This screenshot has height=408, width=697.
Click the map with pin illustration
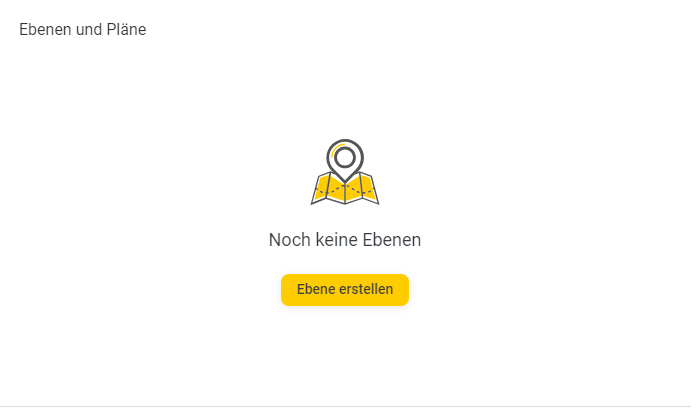[x=345, y=172]
